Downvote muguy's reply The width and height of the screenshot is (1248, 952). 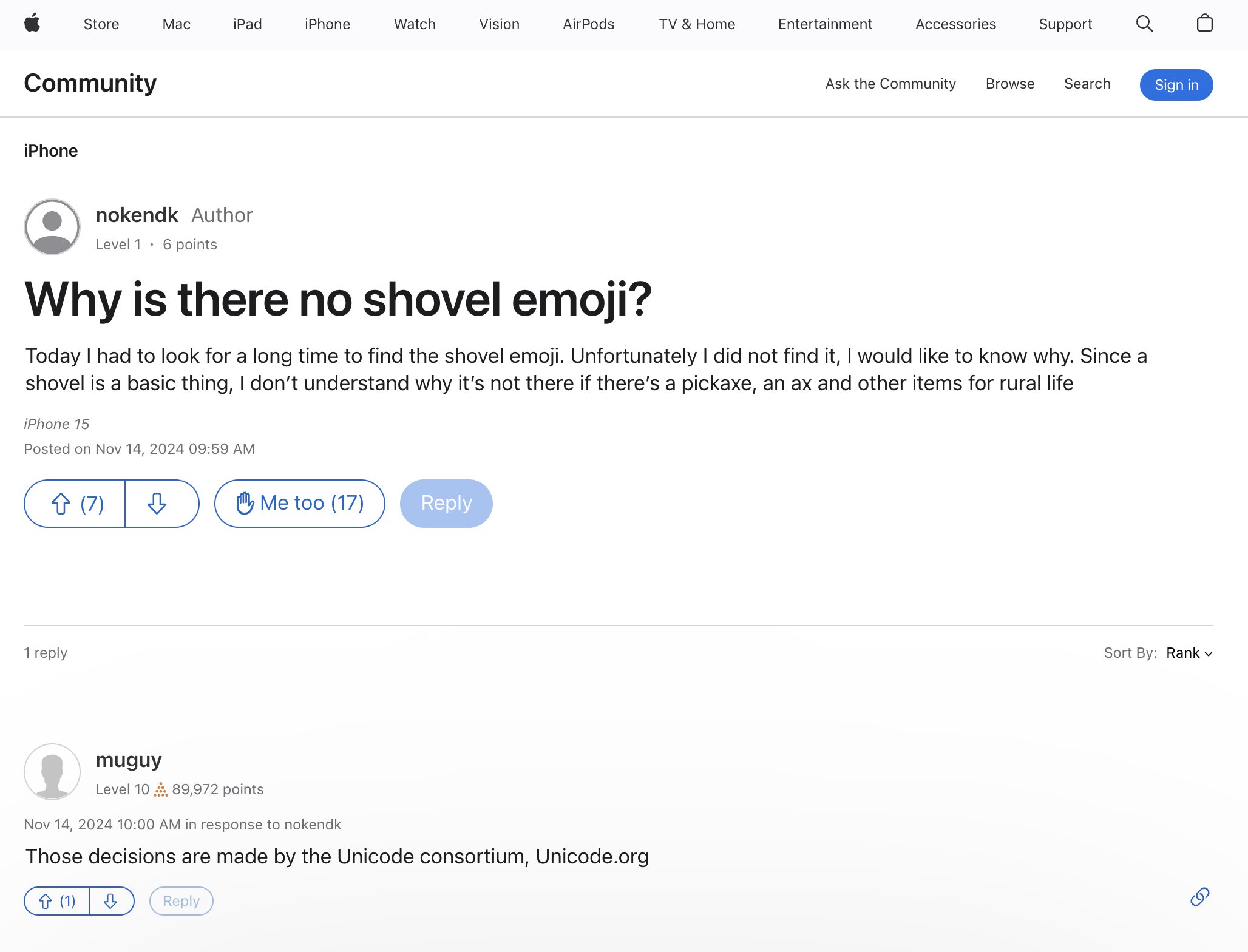point(110,901)
